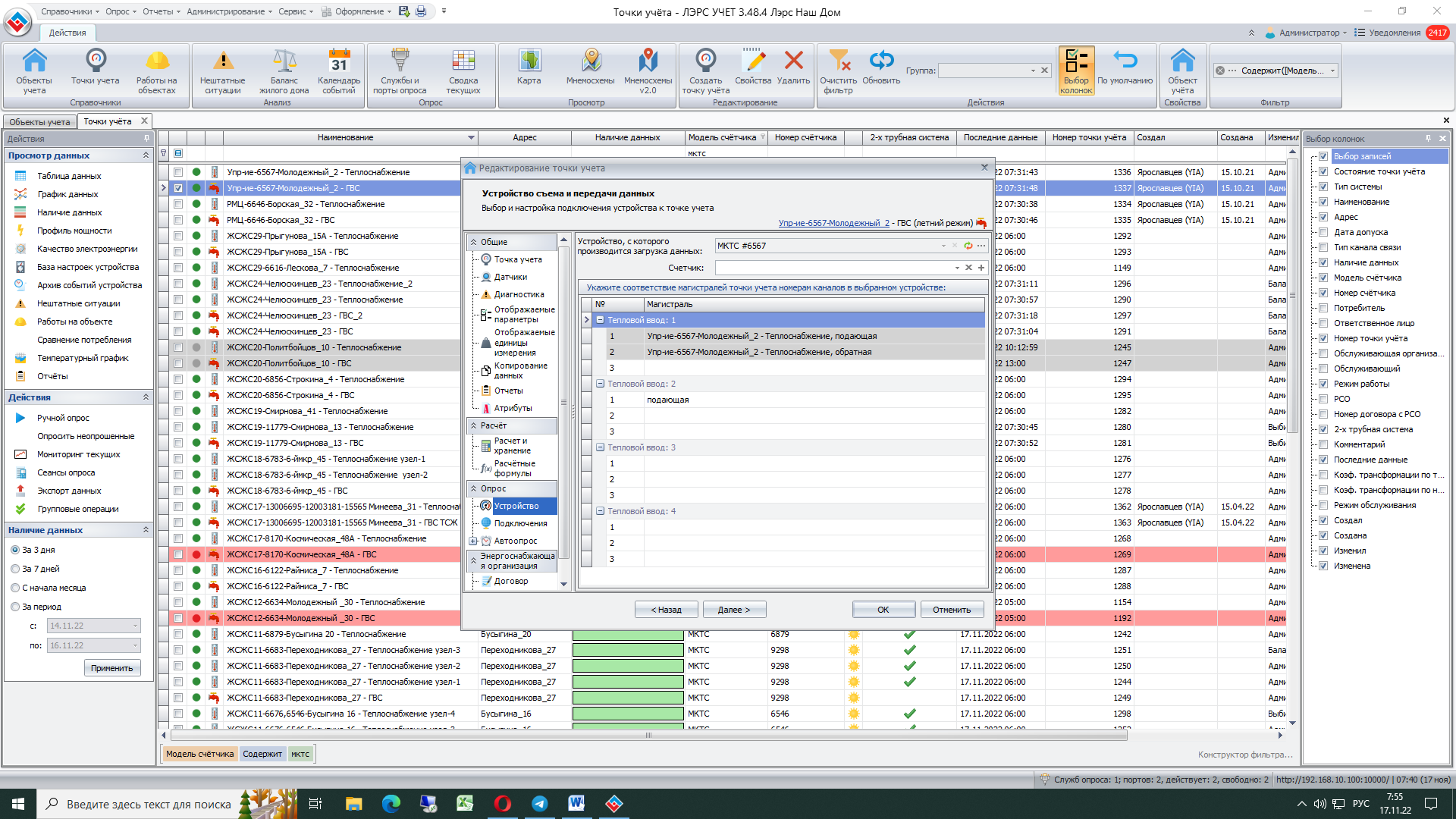Collapse Расчёт section in dialog tree

pyautogui.click(x=474, y=425)
